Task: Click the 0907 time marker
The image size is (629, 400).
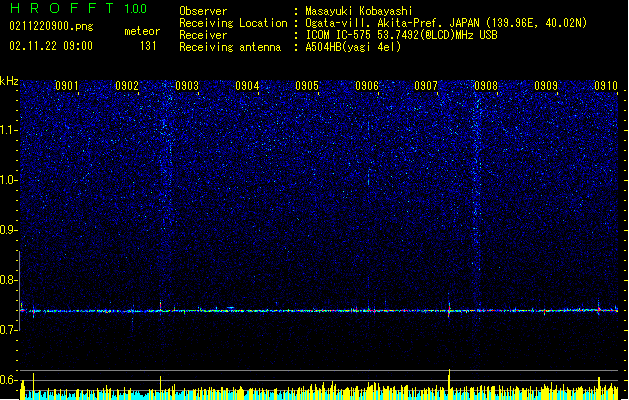Action: click(x=426, y=85)
